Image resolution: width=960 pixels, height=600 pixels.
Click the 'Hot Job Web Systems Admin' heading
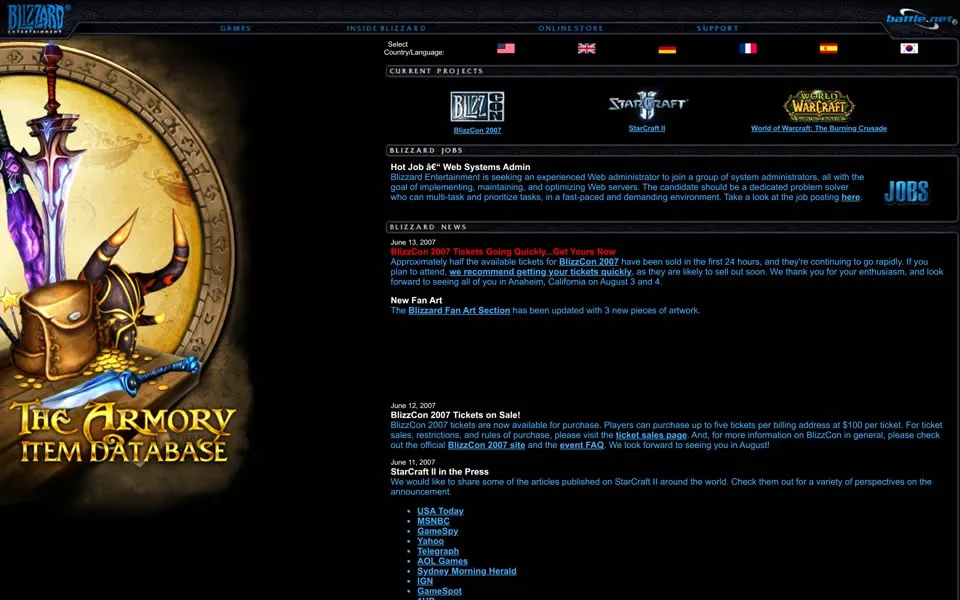460,167
